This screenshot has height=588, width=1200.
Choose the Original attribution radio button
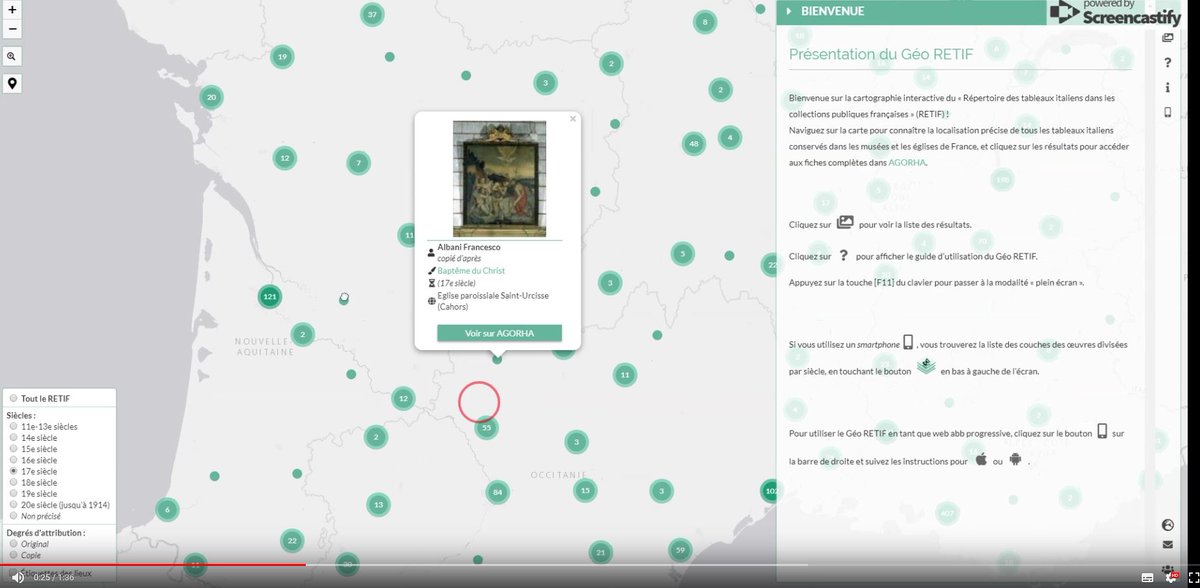[14, 543]
